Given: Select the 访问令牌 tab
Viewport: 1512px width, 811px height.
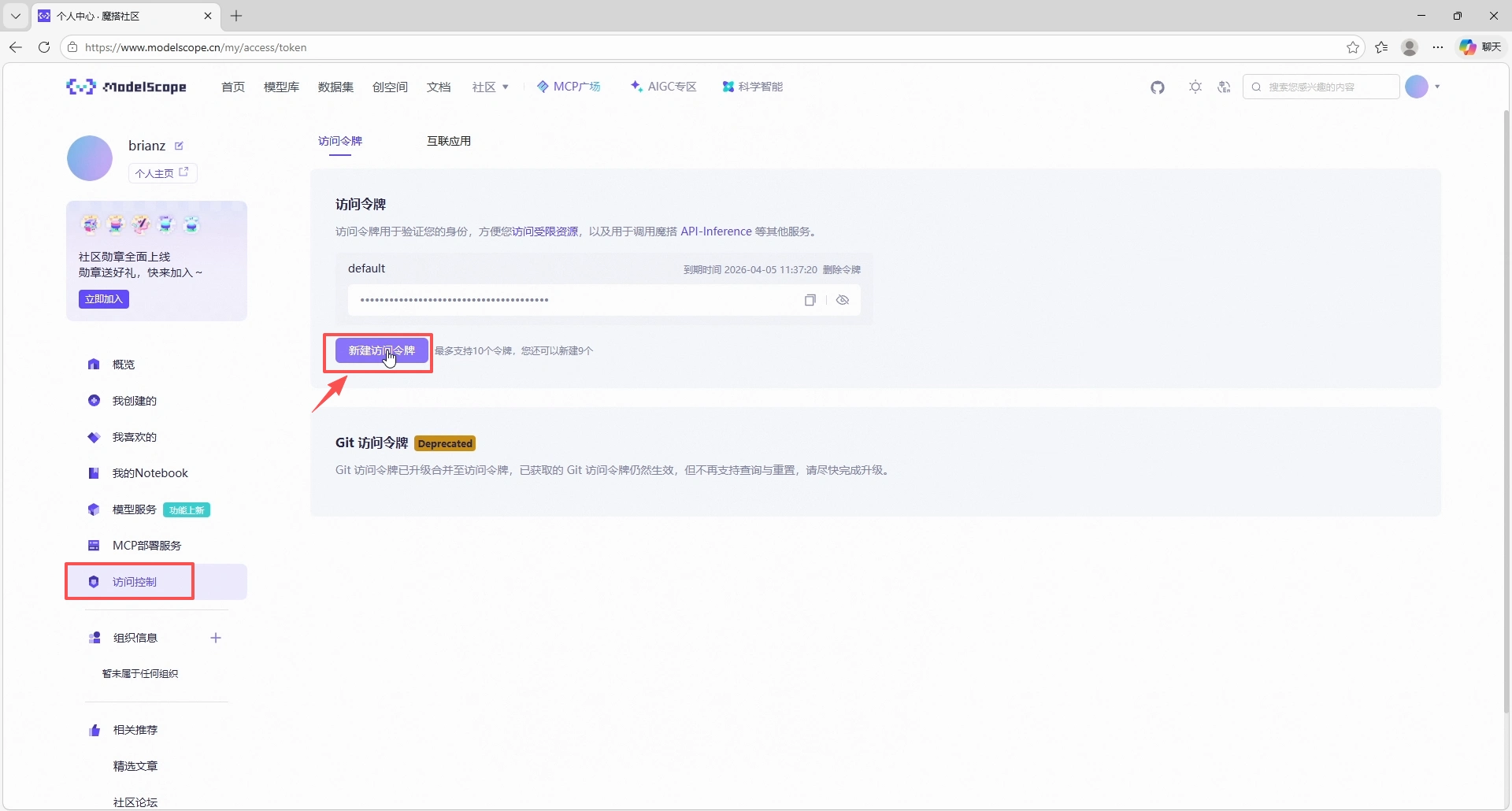Looking at the screenshot, I should (340, 141).
